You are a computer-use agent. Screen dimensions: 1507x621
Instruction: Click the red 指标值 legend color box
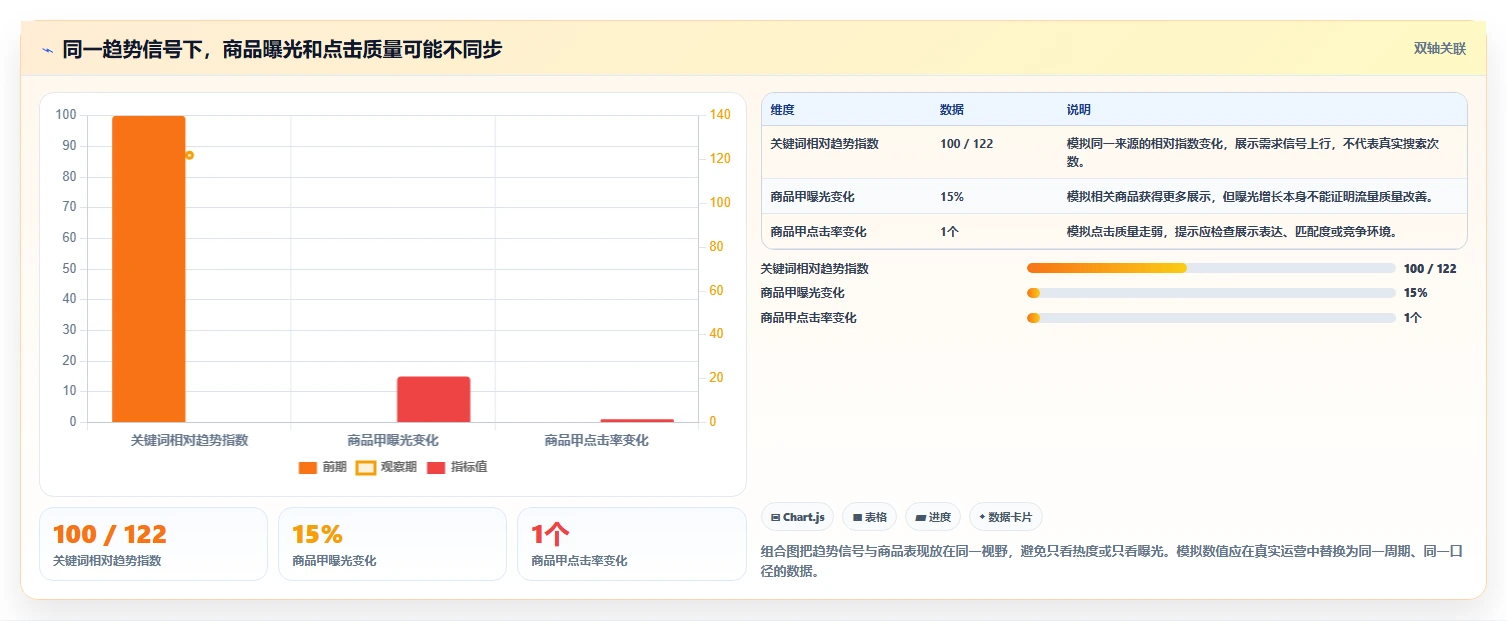click(436, 467)
